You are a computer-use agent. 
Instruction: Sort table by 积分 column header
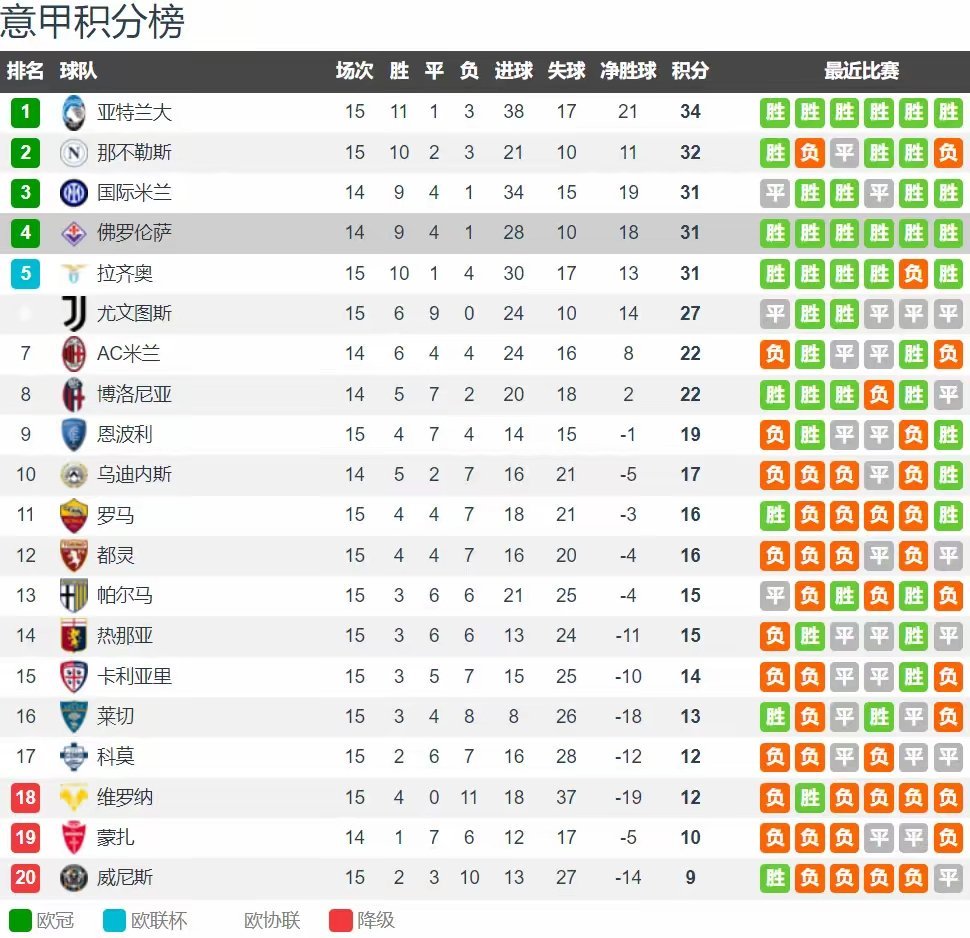tap(690, 71)
